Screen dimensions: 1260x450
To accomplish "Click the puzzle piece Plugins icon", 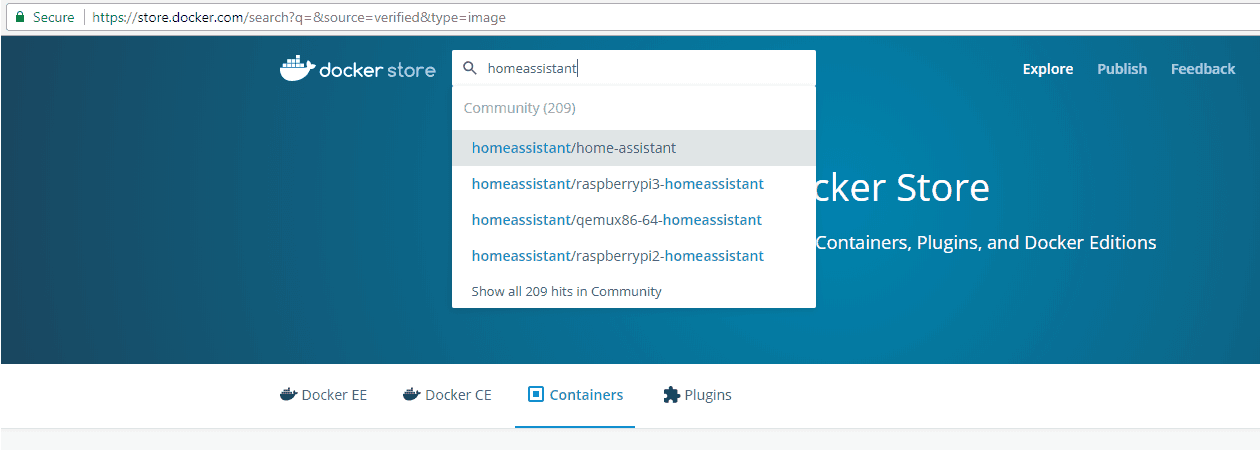I will tap(671, 395).
